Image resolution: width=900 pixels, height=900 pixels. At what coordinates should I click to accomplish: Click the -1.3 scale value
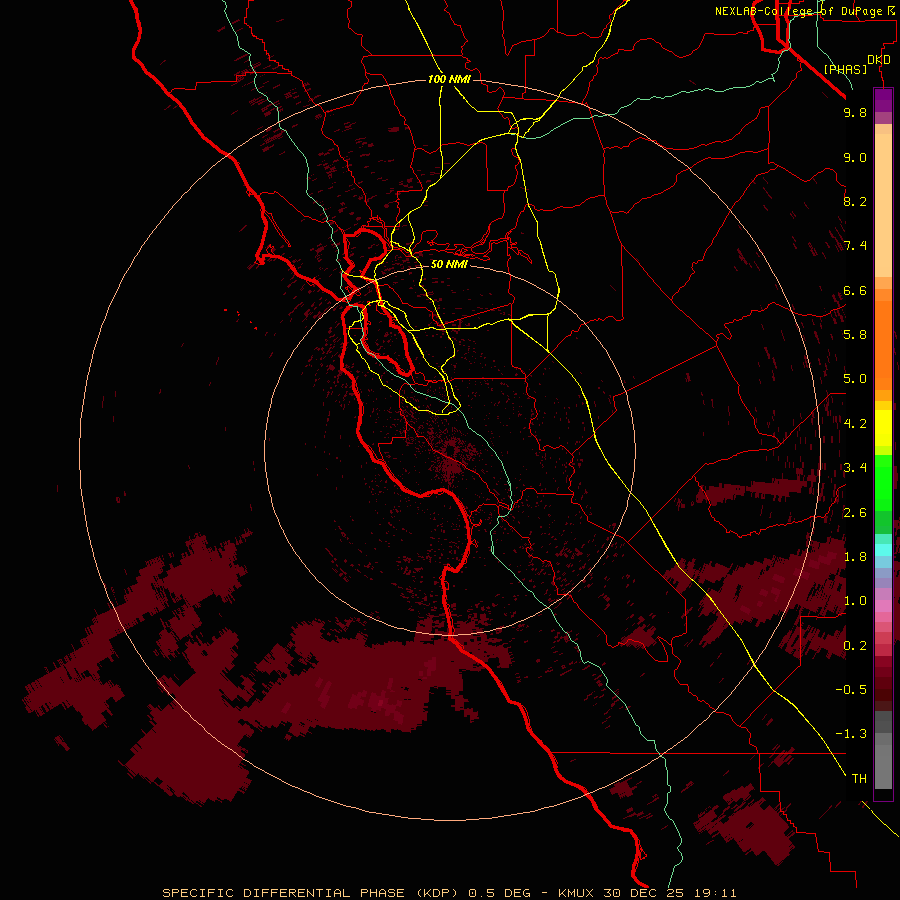(851, 734)
